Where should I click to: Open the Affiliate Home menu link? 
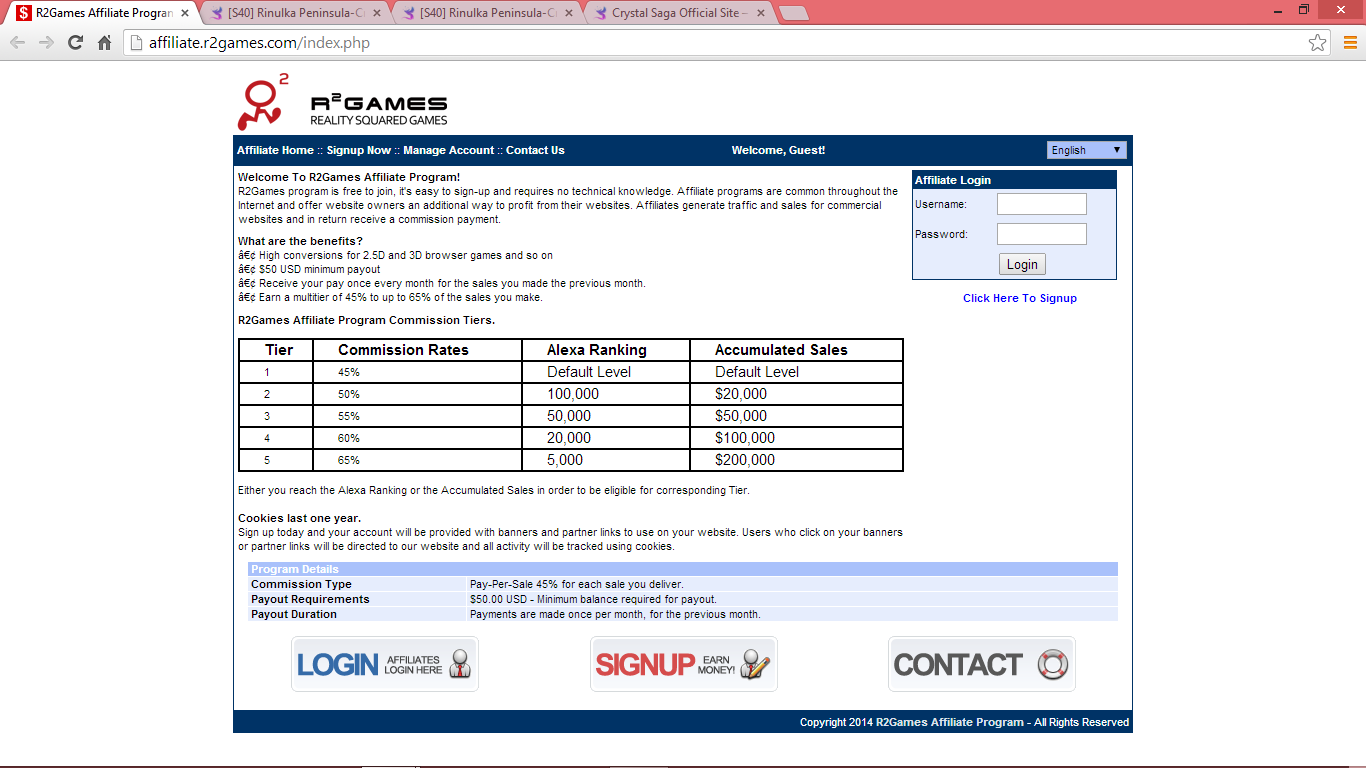(275, 150)
